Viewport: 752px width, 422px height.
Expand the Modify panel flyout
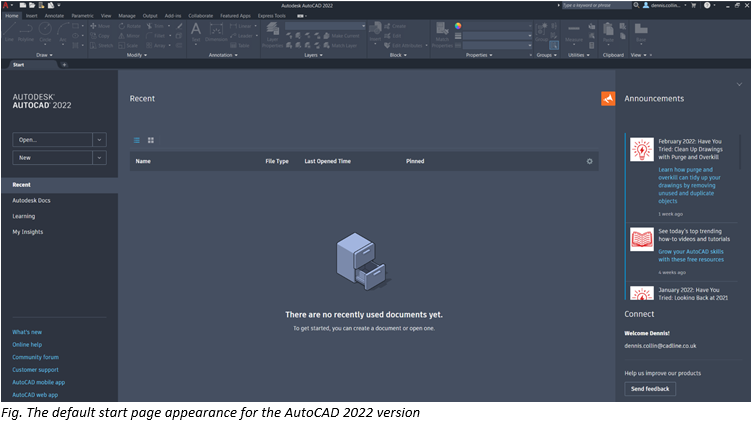coord(137,55)
